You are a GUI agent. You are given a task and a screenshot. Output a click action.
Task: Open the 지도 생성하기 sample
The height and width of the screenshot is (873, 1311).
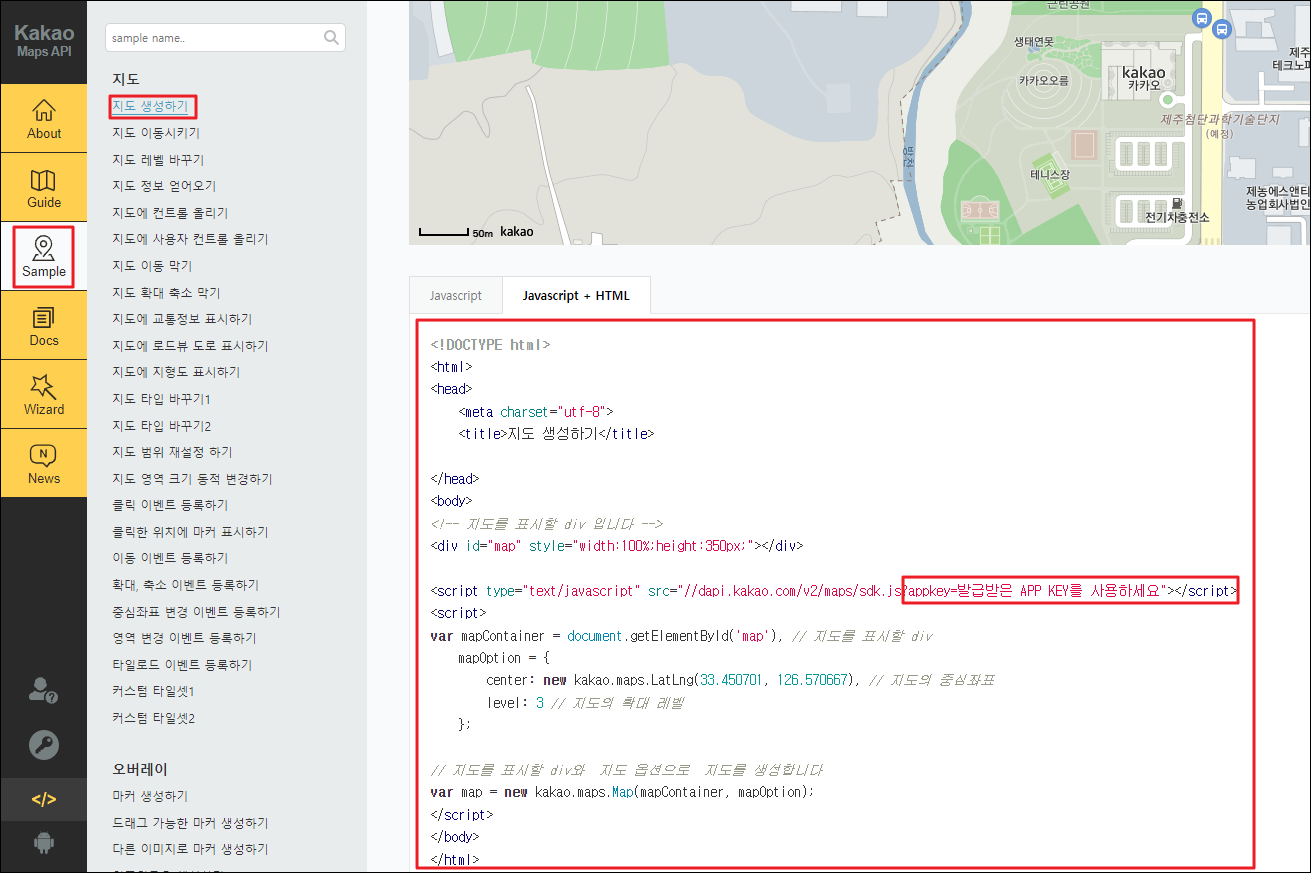[150, 106]
